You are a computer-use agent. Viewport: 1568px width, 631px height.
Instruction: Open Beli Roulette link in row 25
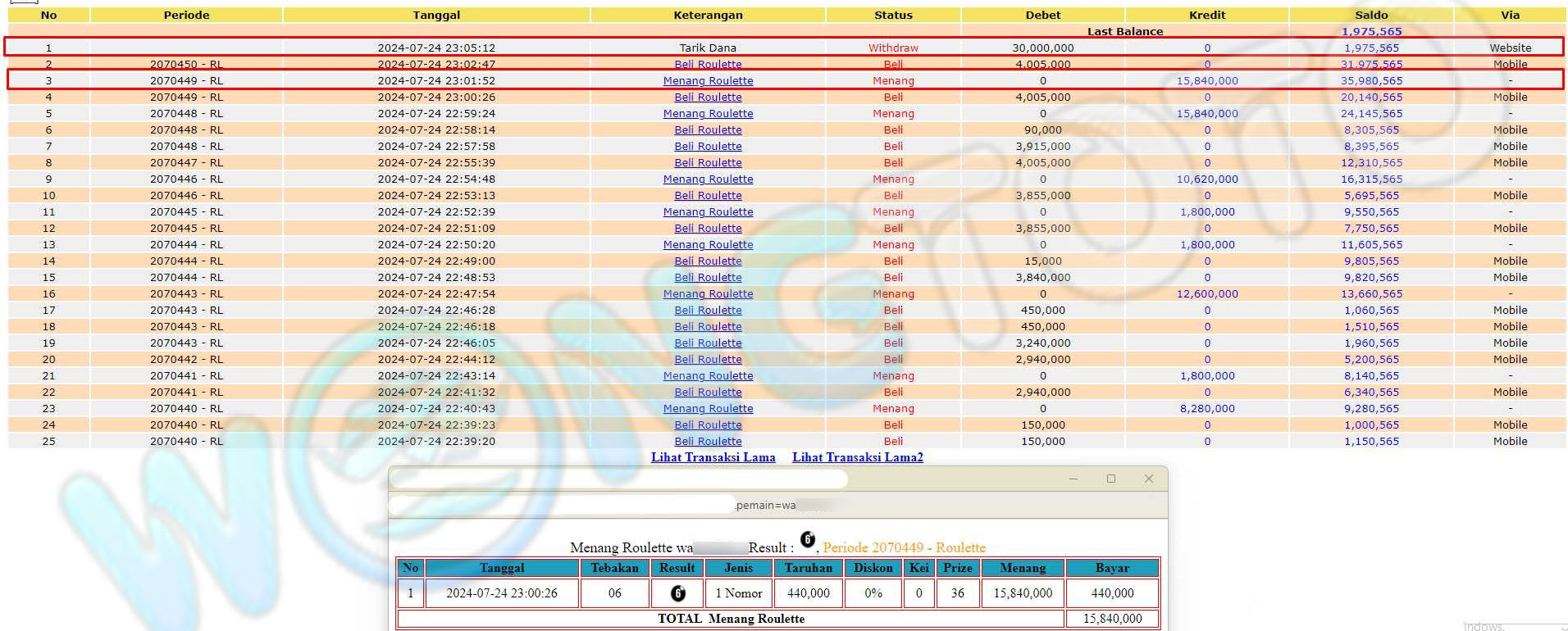pyautogui.click(x=708, y=441)
